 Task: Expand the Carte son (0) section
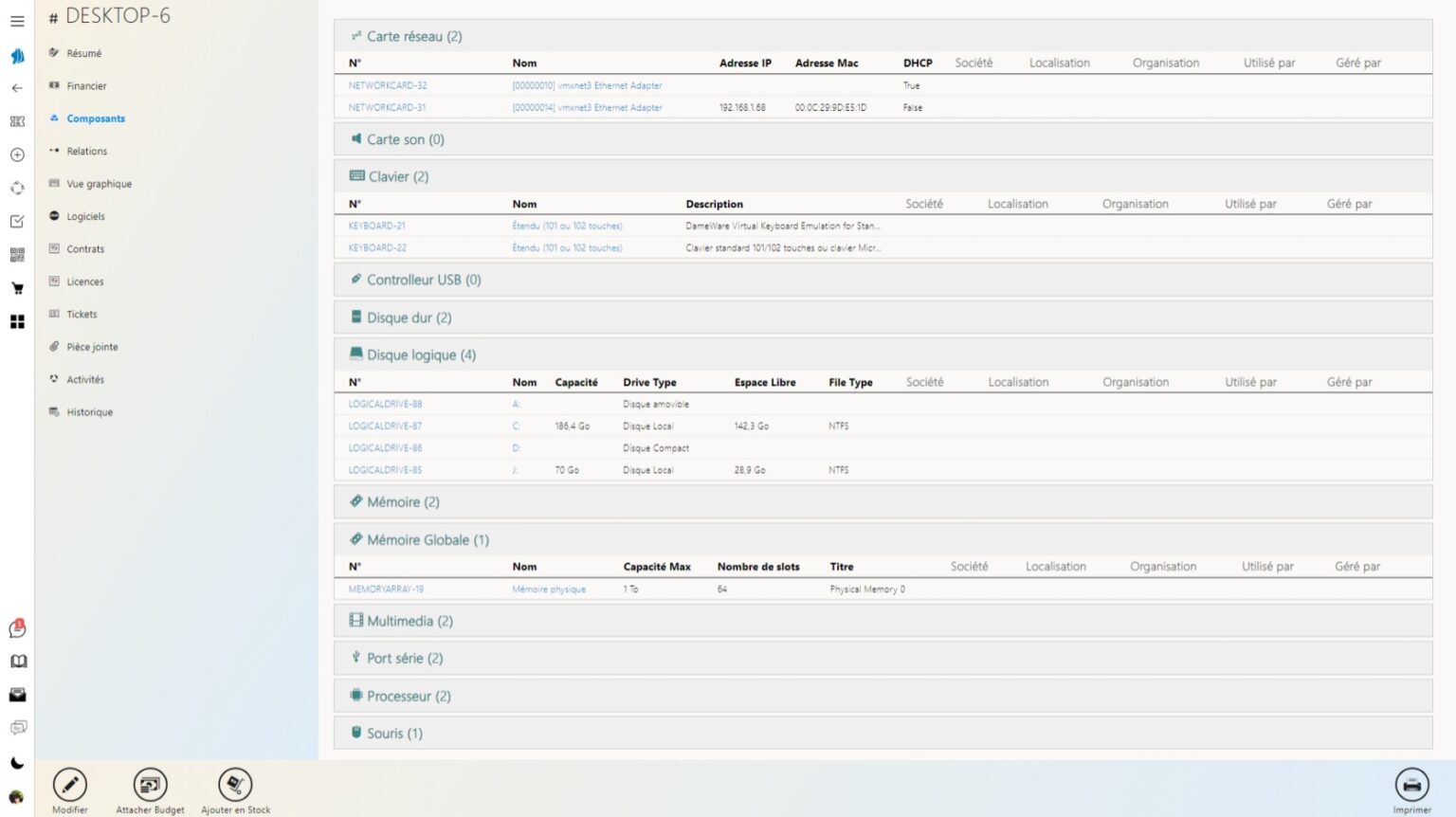(883, 139)
